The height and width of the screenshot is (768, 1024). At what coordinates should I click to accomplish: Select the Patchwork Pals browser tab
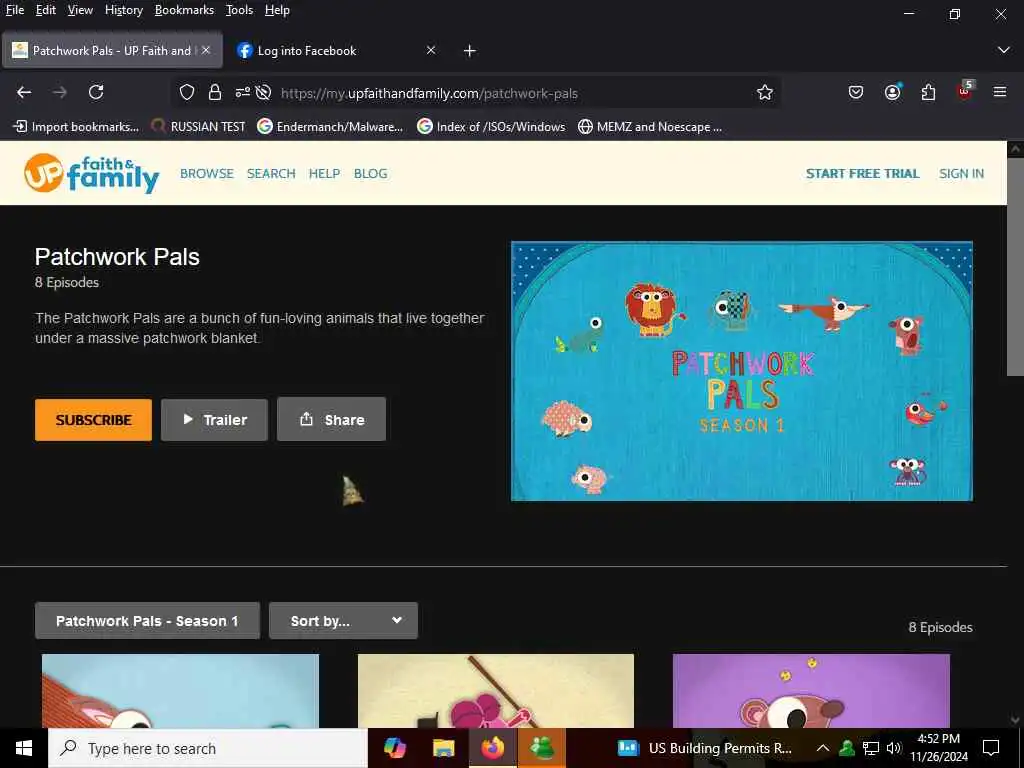coord(112,51)
